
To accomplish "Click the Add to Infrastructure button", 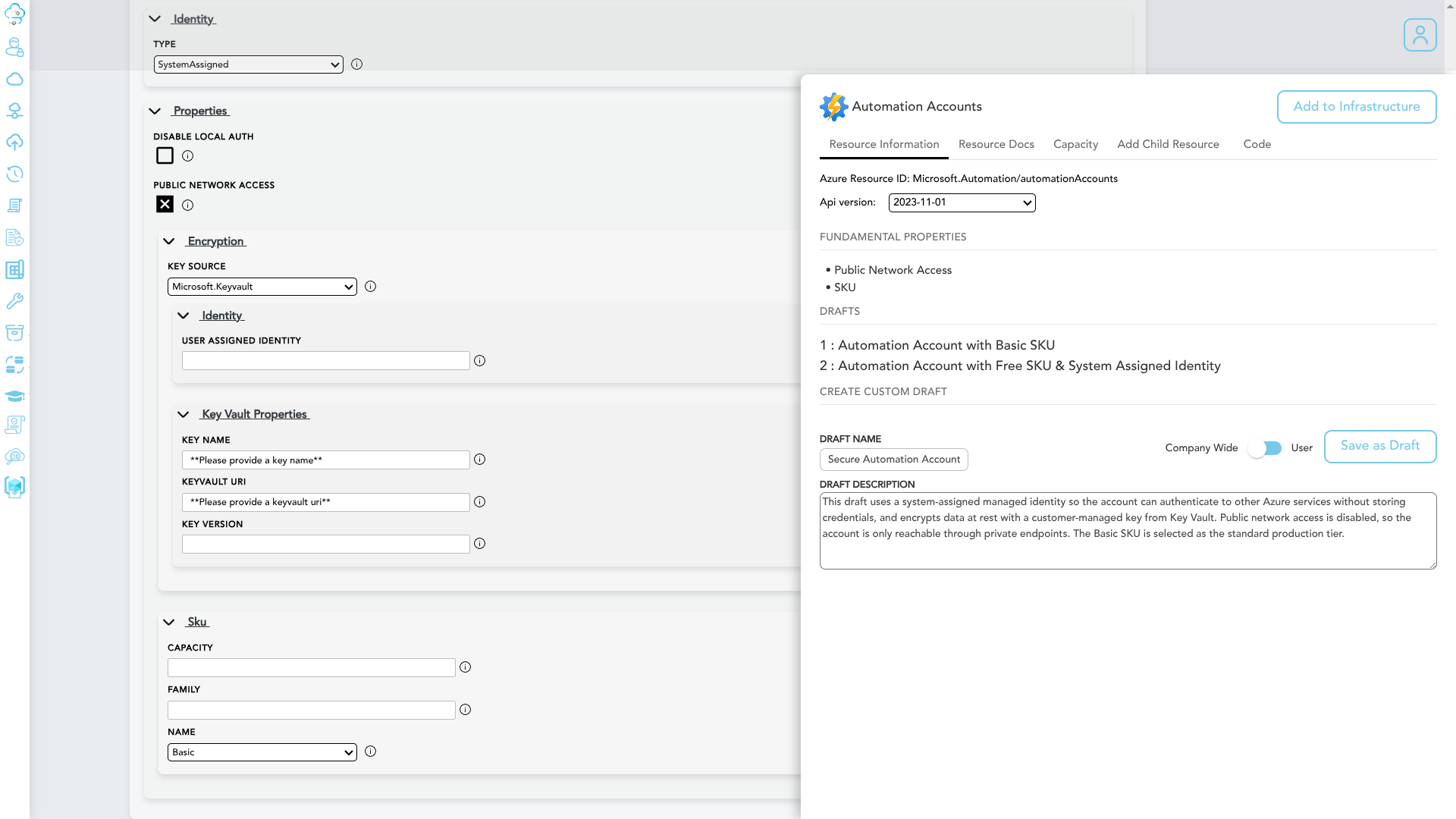I will [1356, 107].
